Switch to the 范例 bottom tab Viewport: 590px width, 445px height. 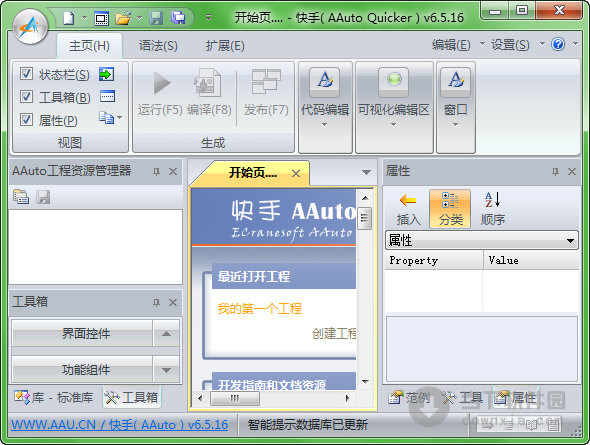pos(410,397)
